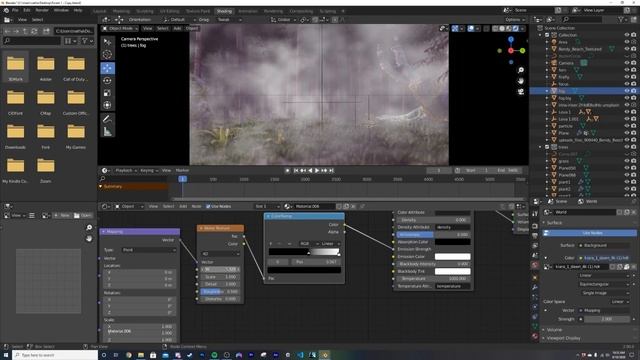The height and width of the screenshot is (360, 640).
Task: Open Spotify icon in Windows taskbar
Action: [214, 355]
